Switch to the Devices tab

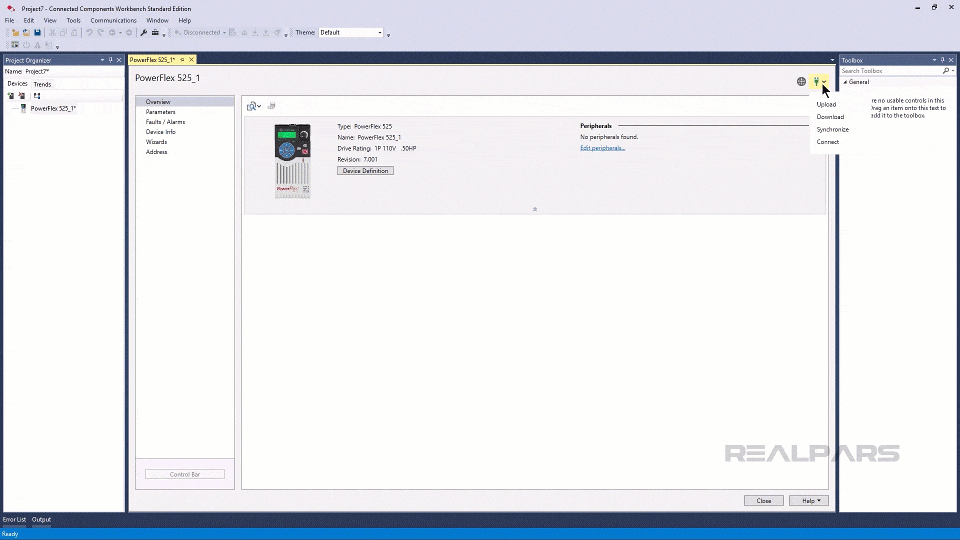(17, 84)
